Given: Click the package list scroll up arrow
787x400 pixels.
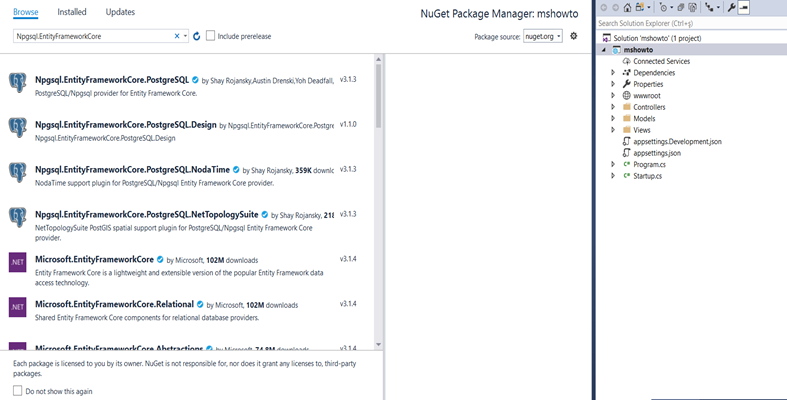Looking at the screenshot, I should tap(378, 59).
